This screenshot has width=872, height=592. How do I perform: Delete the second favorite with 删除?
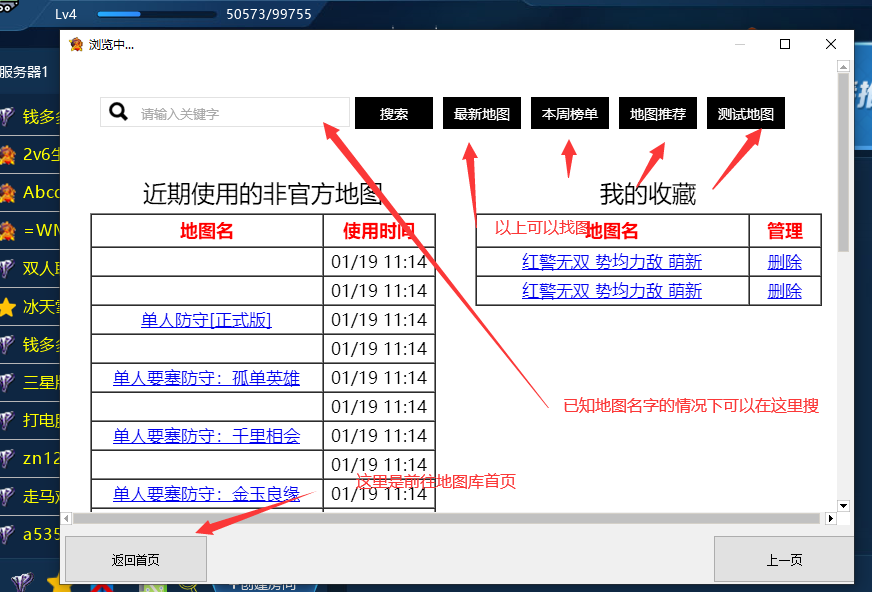[785, 291]
